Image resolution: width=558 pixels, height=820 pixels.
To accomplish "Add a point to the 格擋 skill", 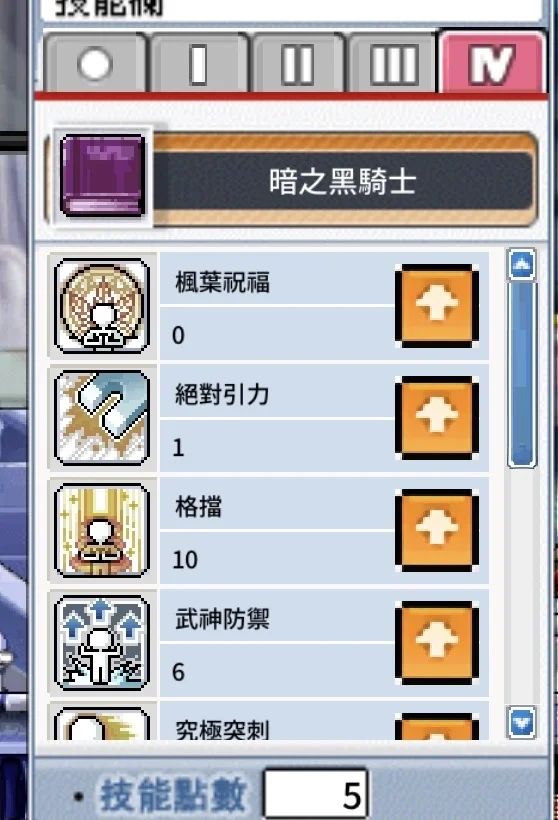I will coord(437,530).
